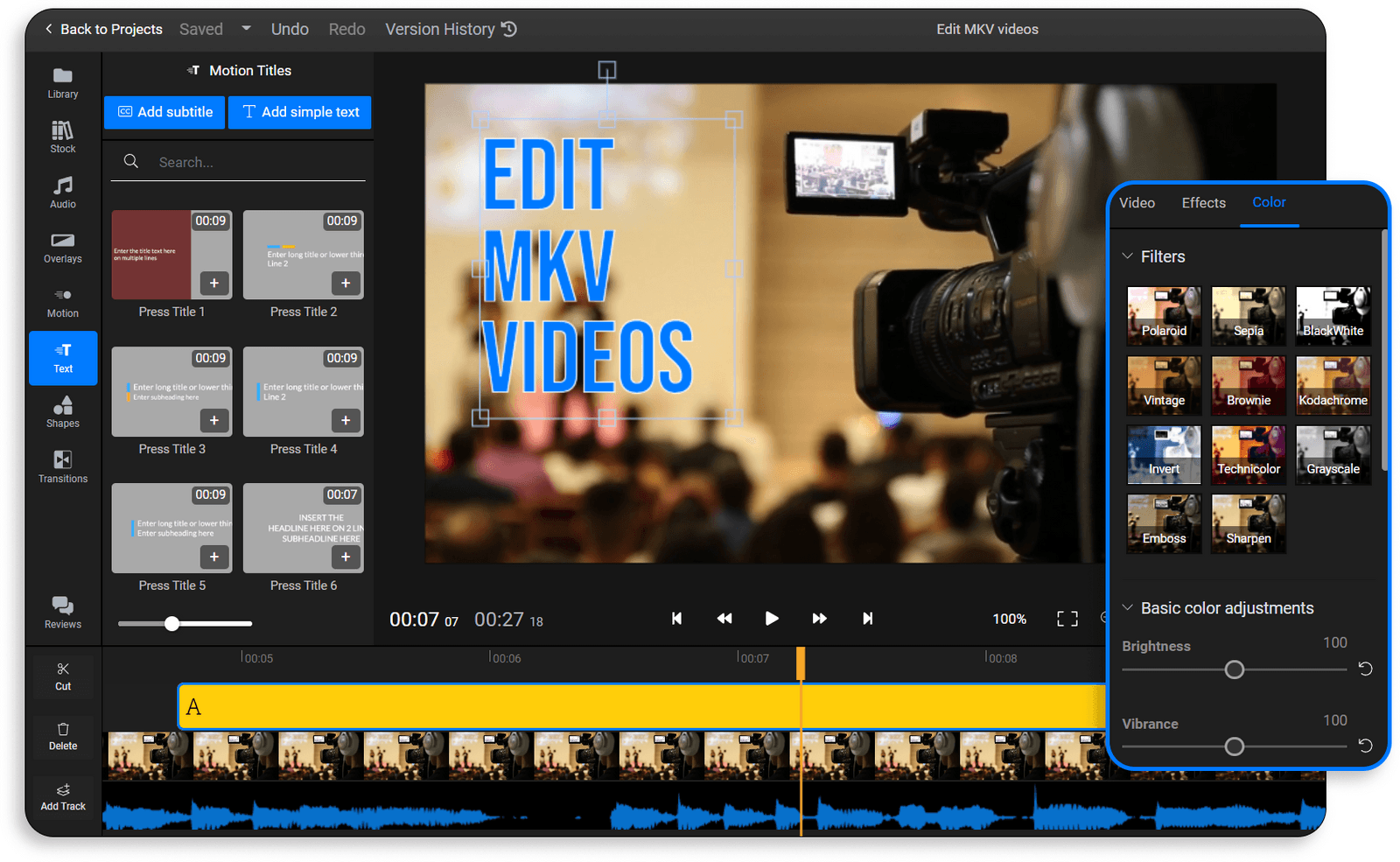Click the Add subtitle button
This screenshot has height=862, width=1400.
click(x=164, y=112)
